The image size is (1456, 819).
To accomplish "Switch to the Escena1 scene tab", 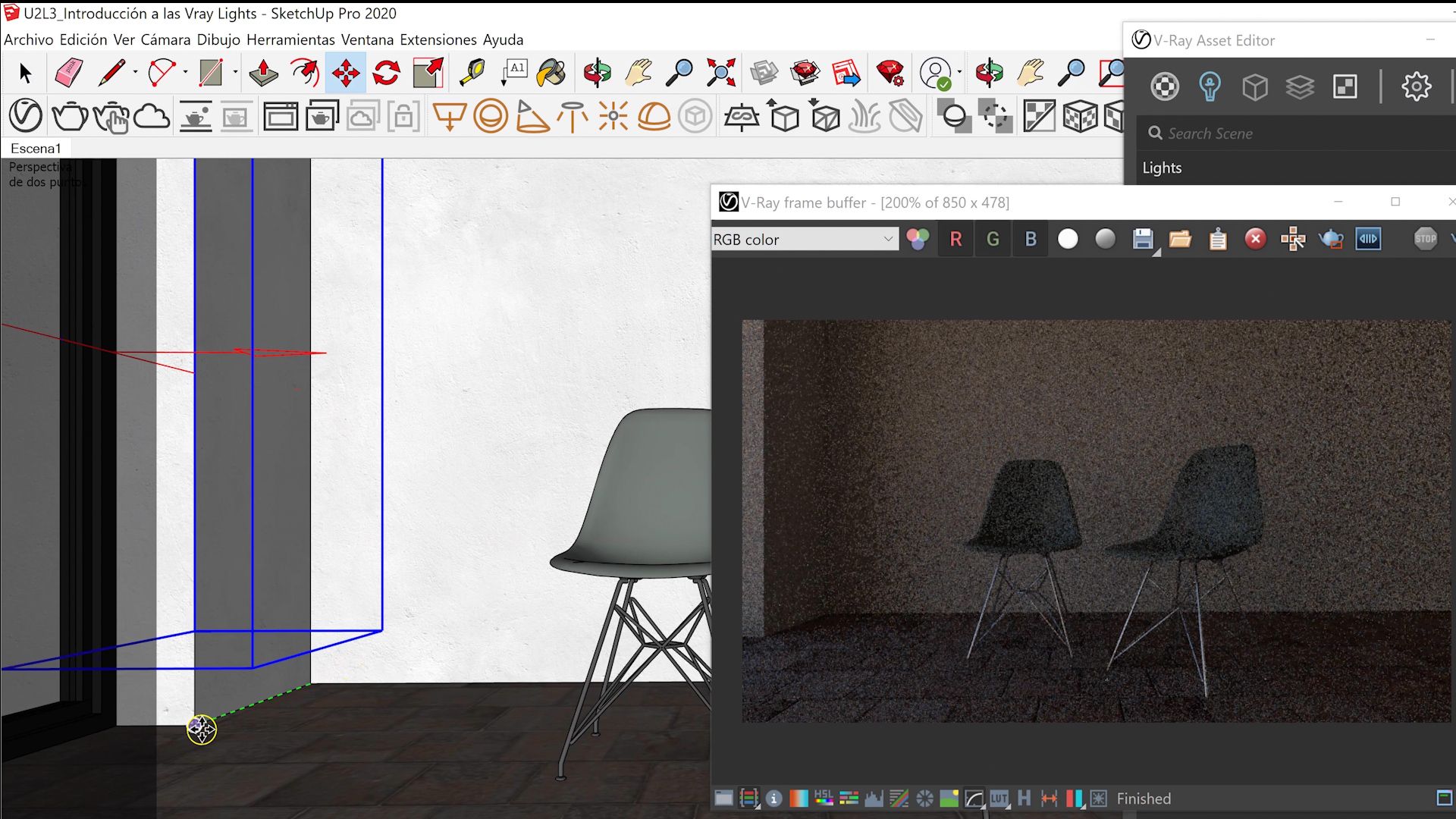I will 36,148.
